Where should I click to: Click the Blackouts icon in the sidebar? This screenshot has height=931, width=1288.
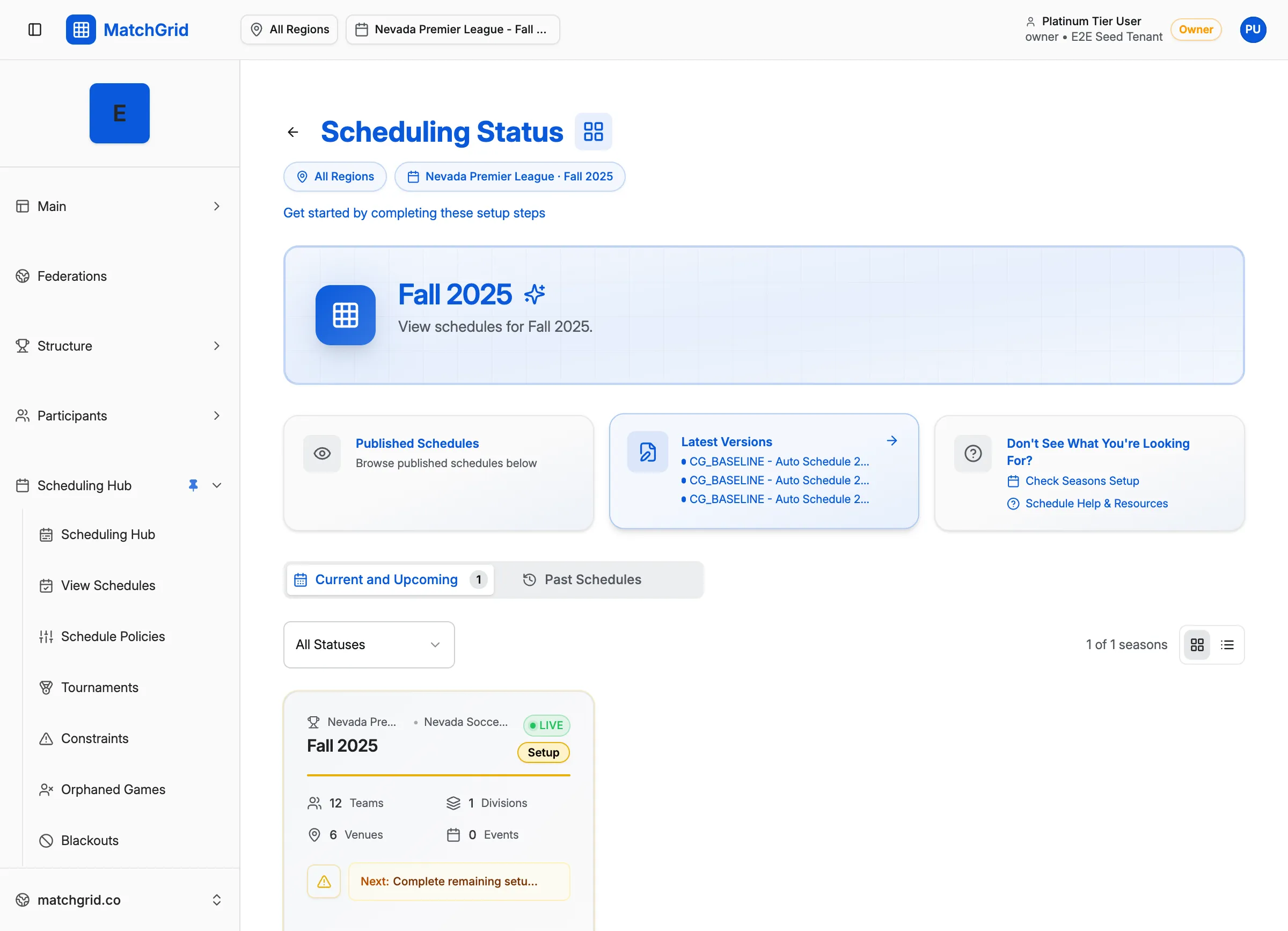pos(46,840)
